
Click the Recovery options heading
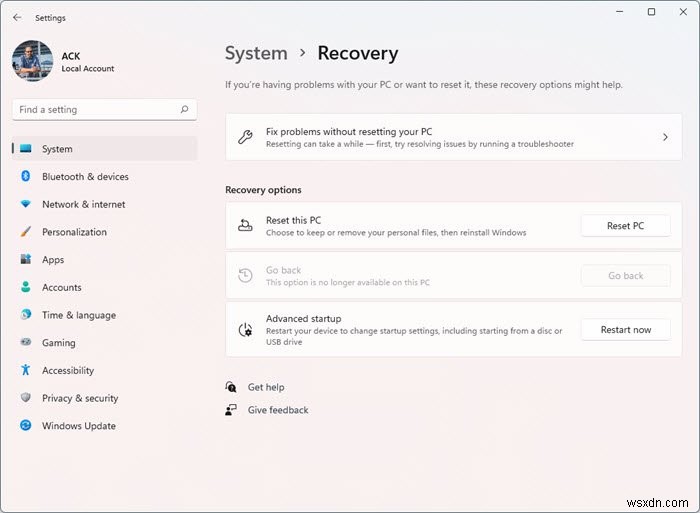(263, 190)
